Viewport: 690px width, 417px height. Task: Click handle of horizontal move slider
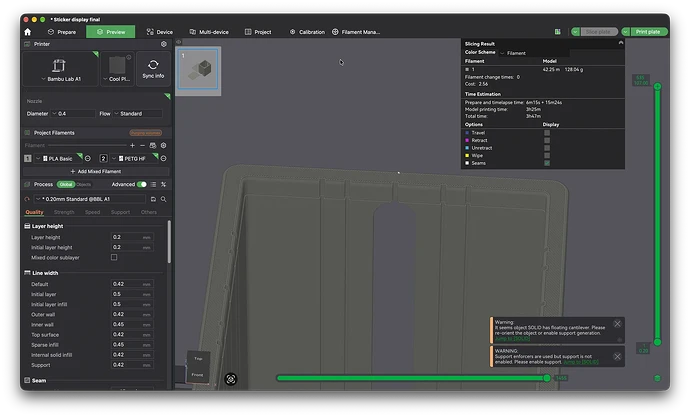point(547,378)
